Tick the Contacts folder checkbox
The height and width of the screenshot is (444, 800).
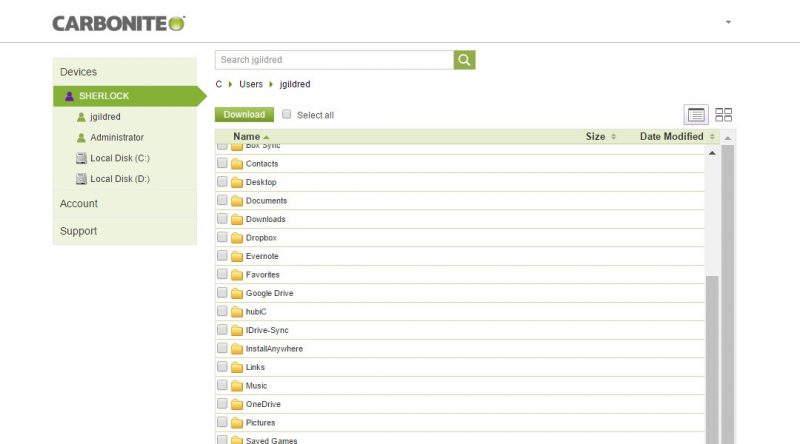(222, 163)
